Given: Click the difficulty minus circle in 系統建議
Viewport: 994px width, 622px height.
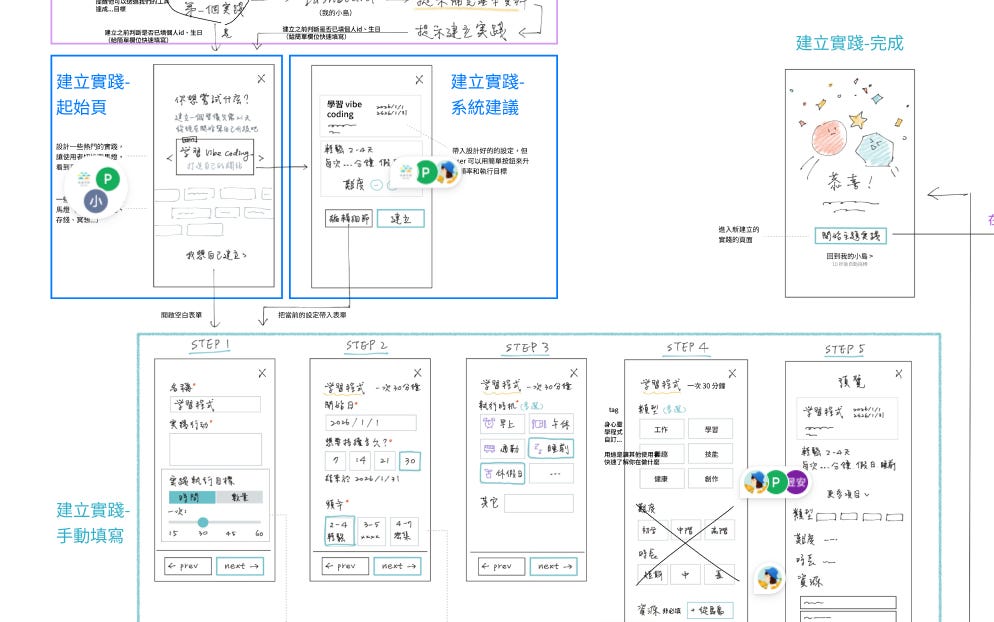Looking at the screenshot, I should point(377,185).
